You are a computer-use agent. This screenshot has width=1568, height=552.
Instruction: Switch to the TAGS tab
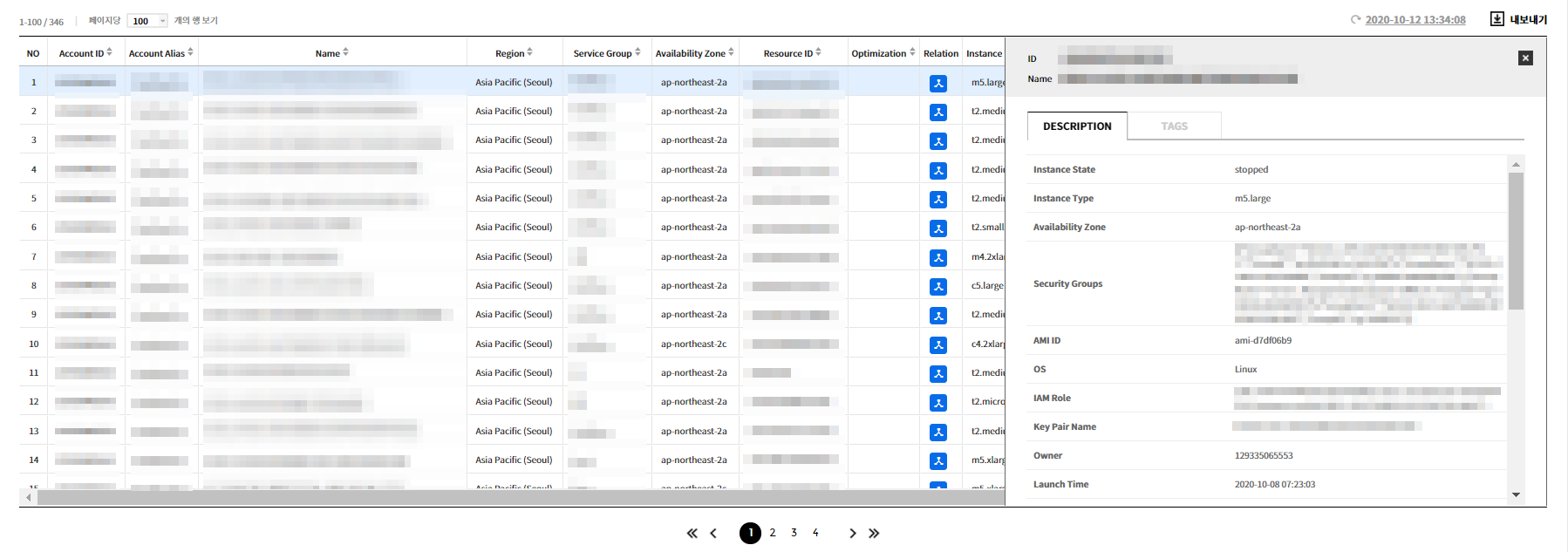tap(1174, 126)
